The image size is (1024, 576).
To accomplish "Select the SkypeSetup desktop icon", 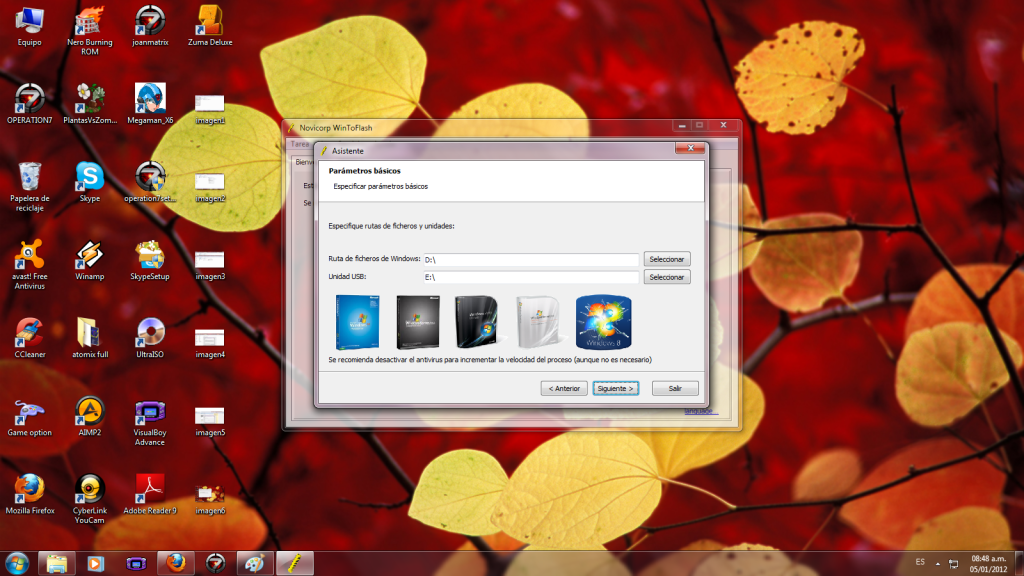I will click(x=150, y=260).
